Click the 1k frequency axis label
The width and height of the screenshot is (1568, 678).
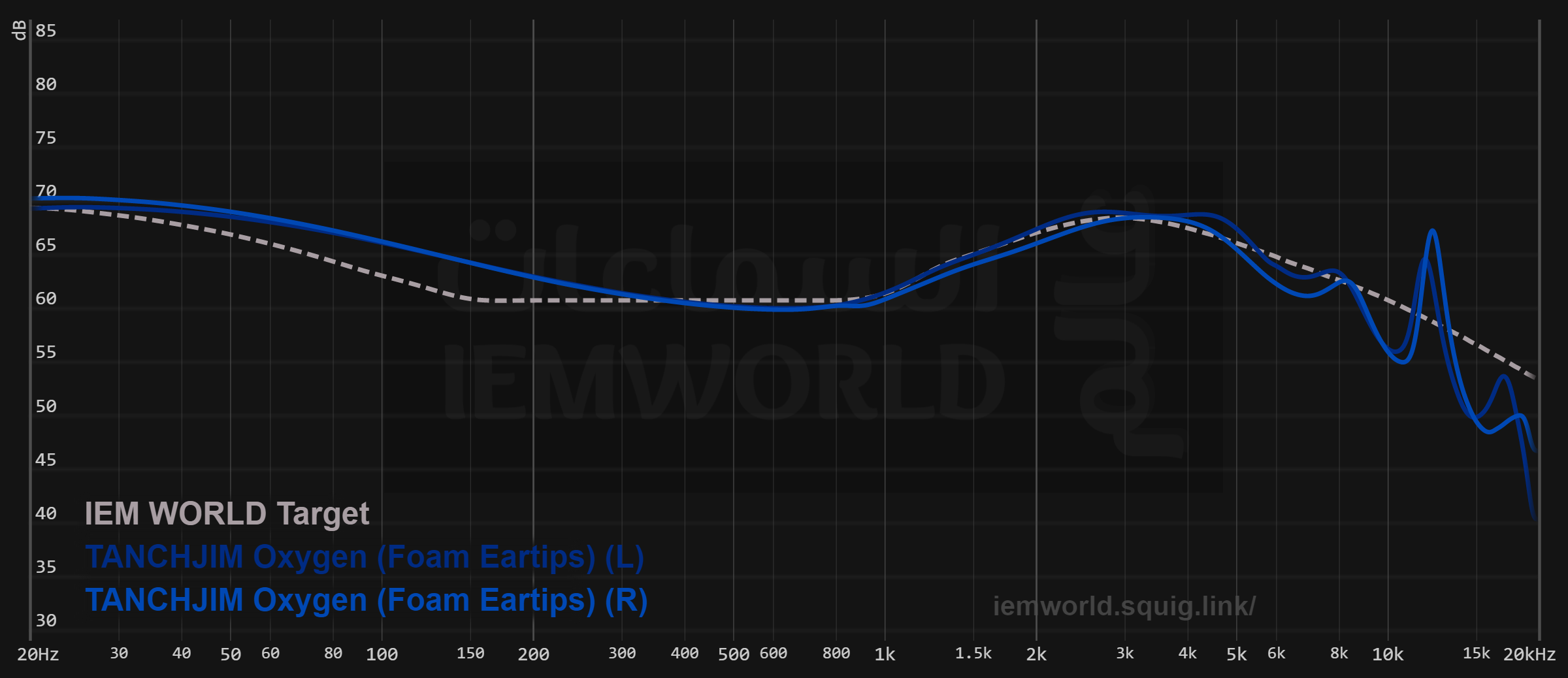click(885, 654)
